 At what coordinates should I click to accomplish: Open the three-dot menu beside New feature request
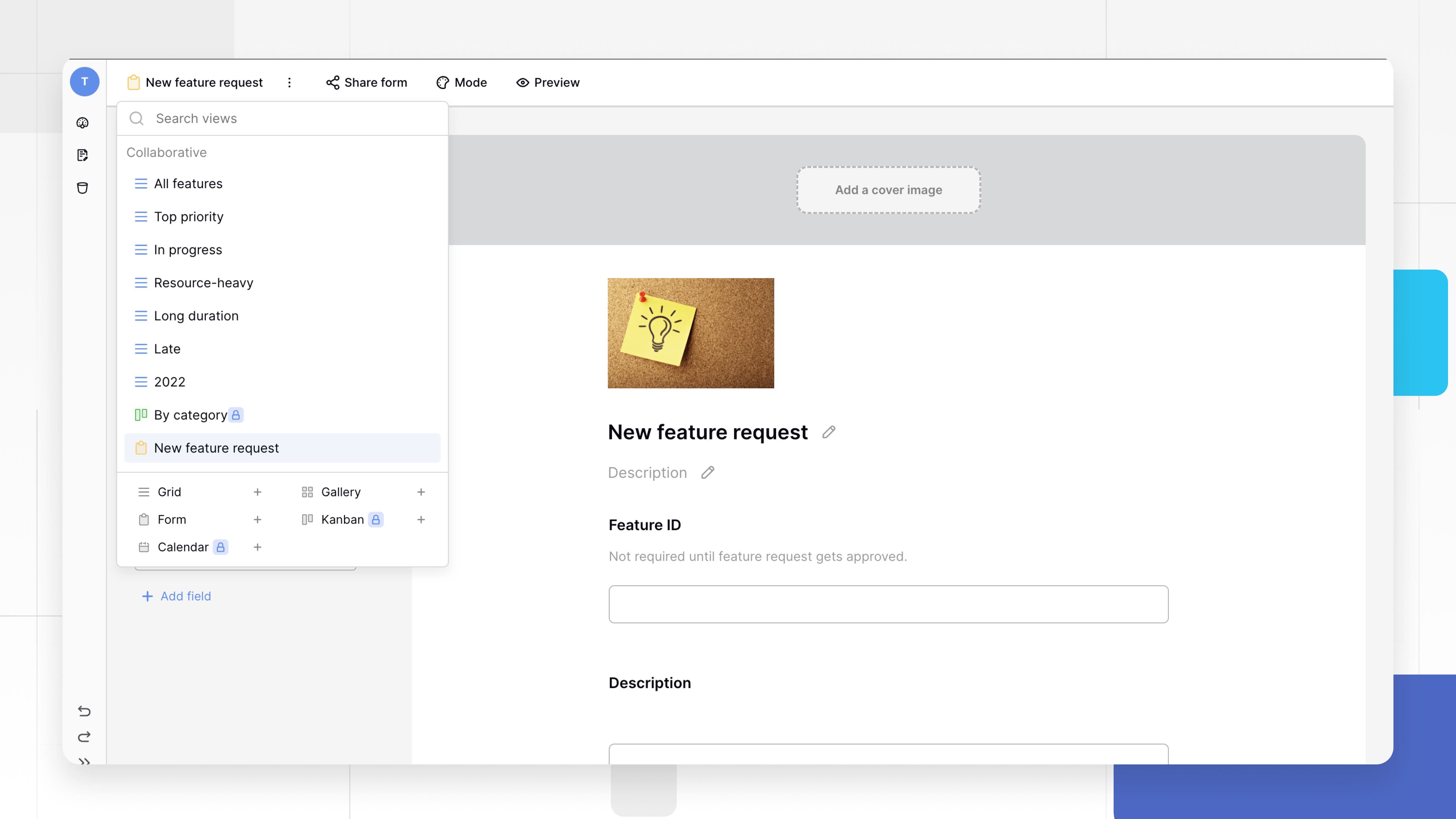point(289,82)
